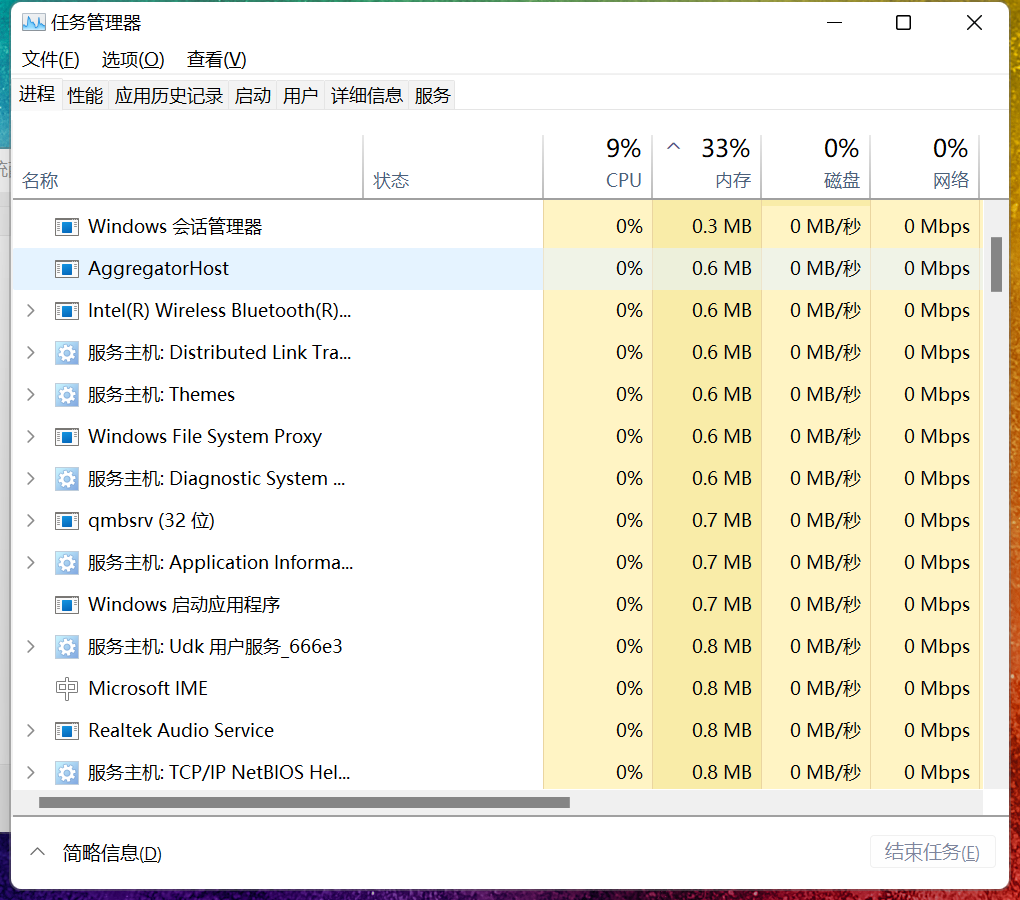The image size is (1020, 900).
Task: Click the Microsoft IME icon
Action: point(67,689)
